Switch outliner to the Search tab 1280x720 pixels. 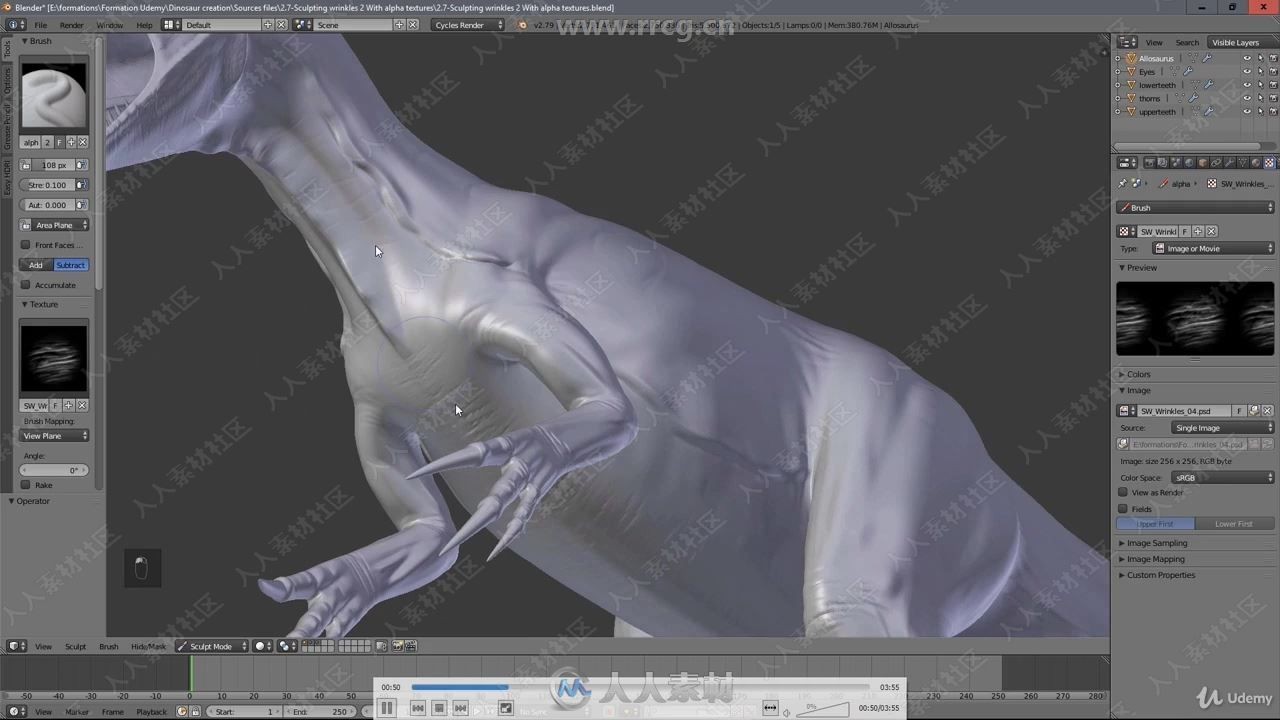coord(1188,42)
